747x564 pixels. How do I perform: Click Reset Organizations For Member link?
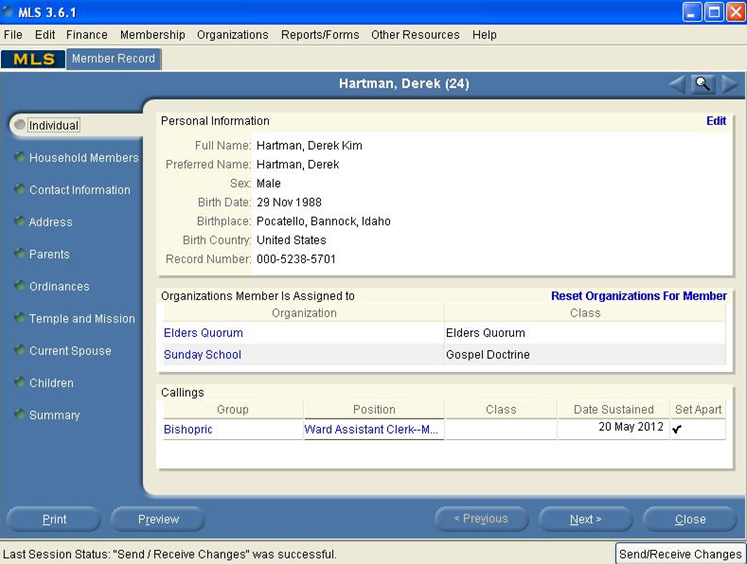click(x=639, y=296)
